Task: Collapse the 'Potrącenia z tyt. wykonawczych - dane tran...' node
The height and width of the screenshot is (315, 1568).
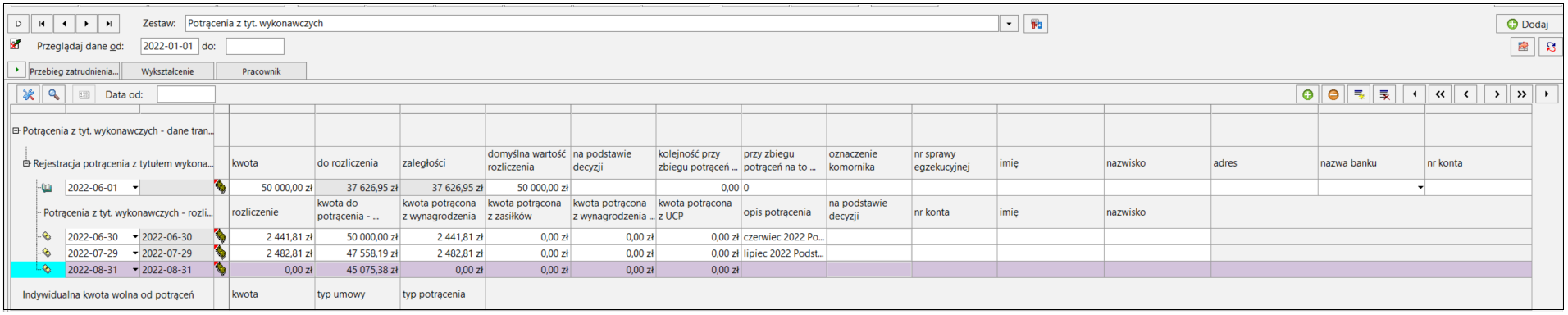Action: coord(16,130)
